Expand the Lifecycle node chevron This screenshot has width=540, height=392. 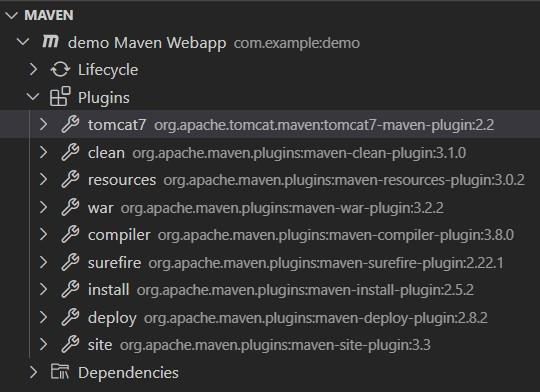pos(33,70)
